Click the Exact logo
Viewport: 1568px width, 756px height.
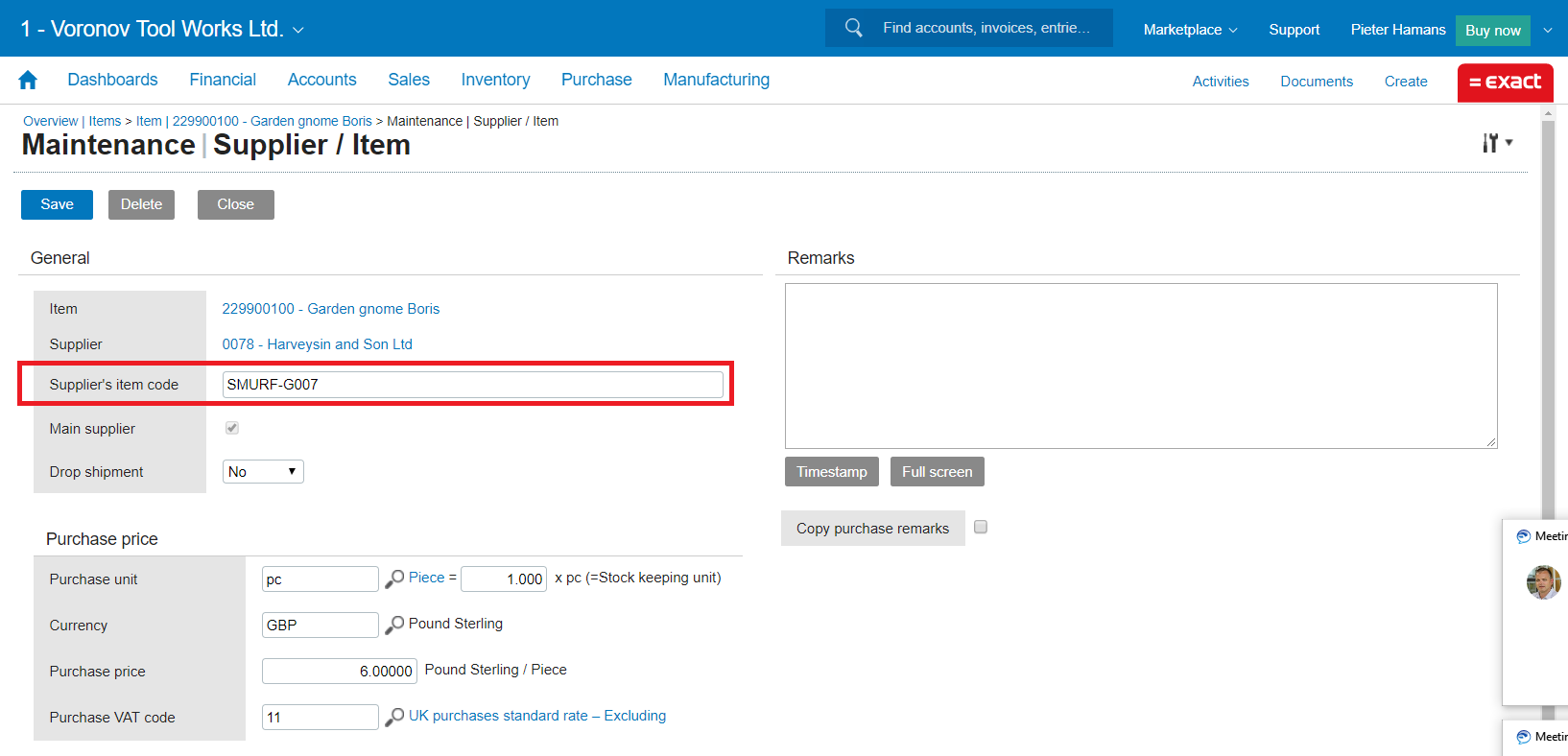(x=1505, y=83)
